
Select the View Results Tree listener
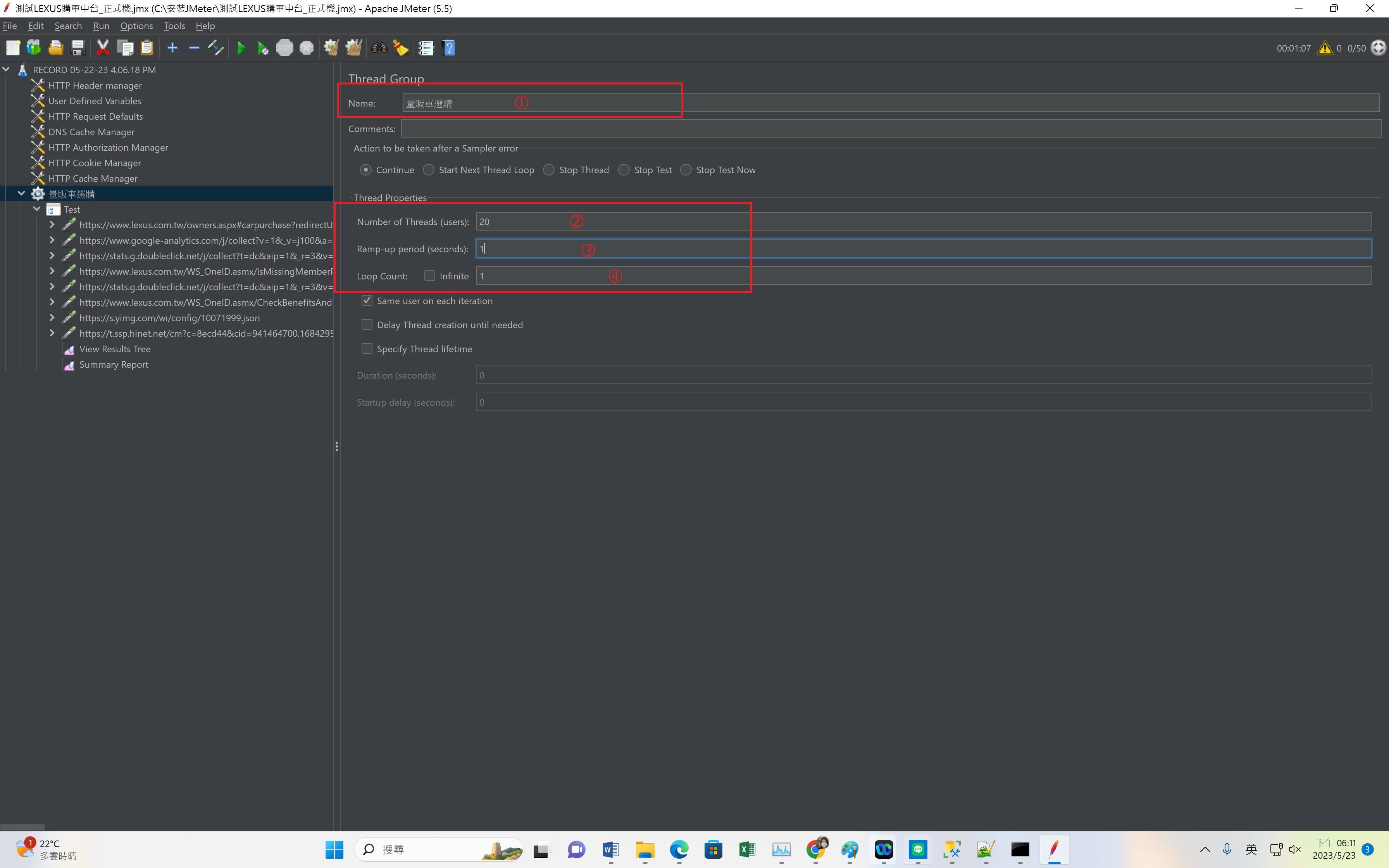(x=115, y=349)
